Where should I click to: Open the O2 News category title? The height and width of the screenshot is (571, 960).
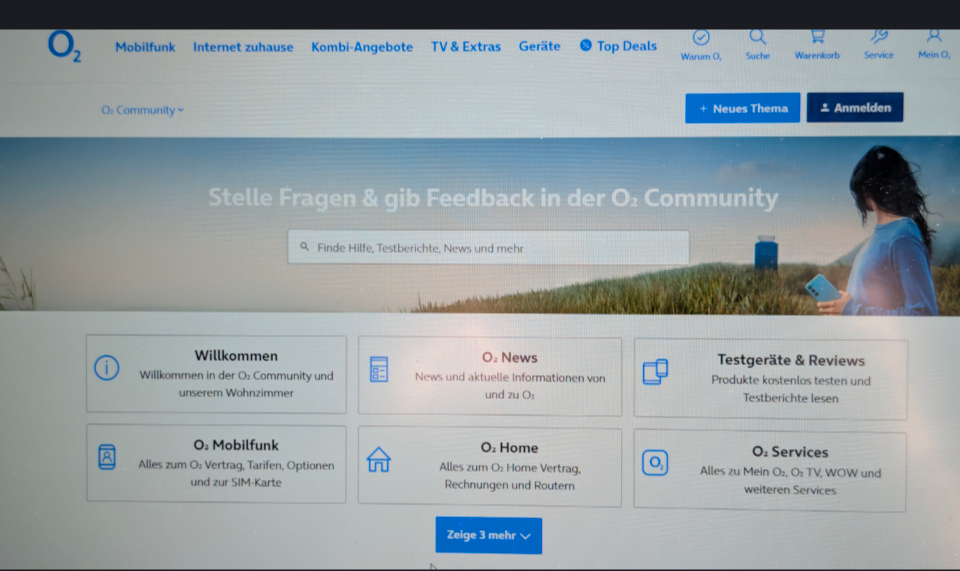click(509, 357)
